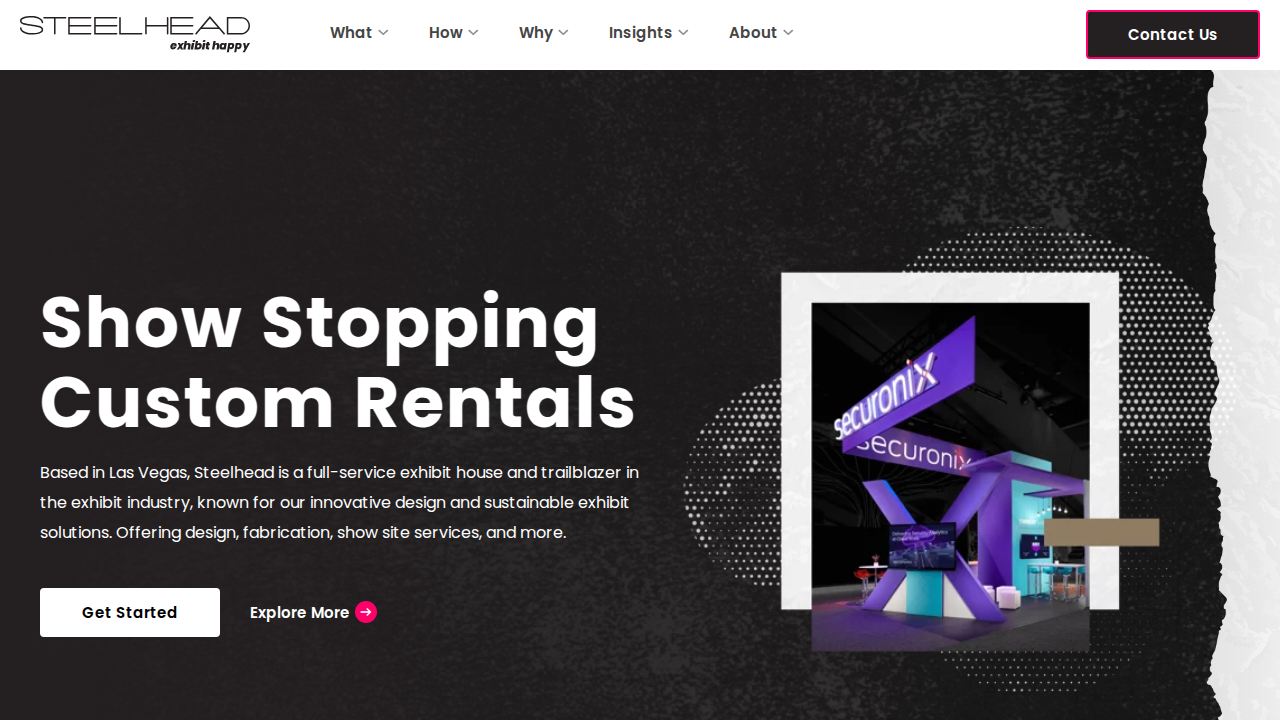
Task: Click the Based in Las Vegas paragraph
Action: (x=340, y=502)
